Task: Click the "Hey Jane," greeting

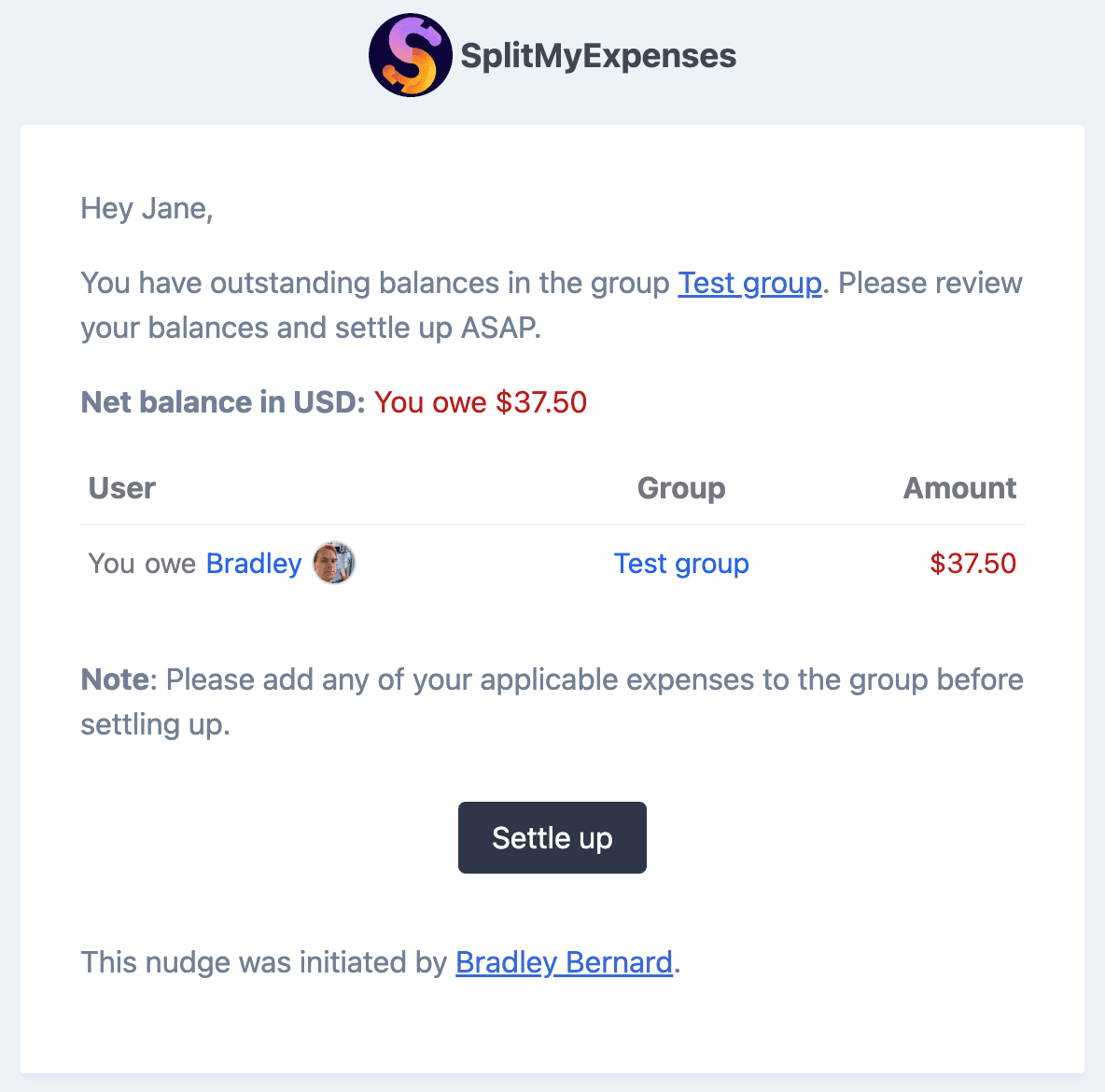Action: [147, 208]
